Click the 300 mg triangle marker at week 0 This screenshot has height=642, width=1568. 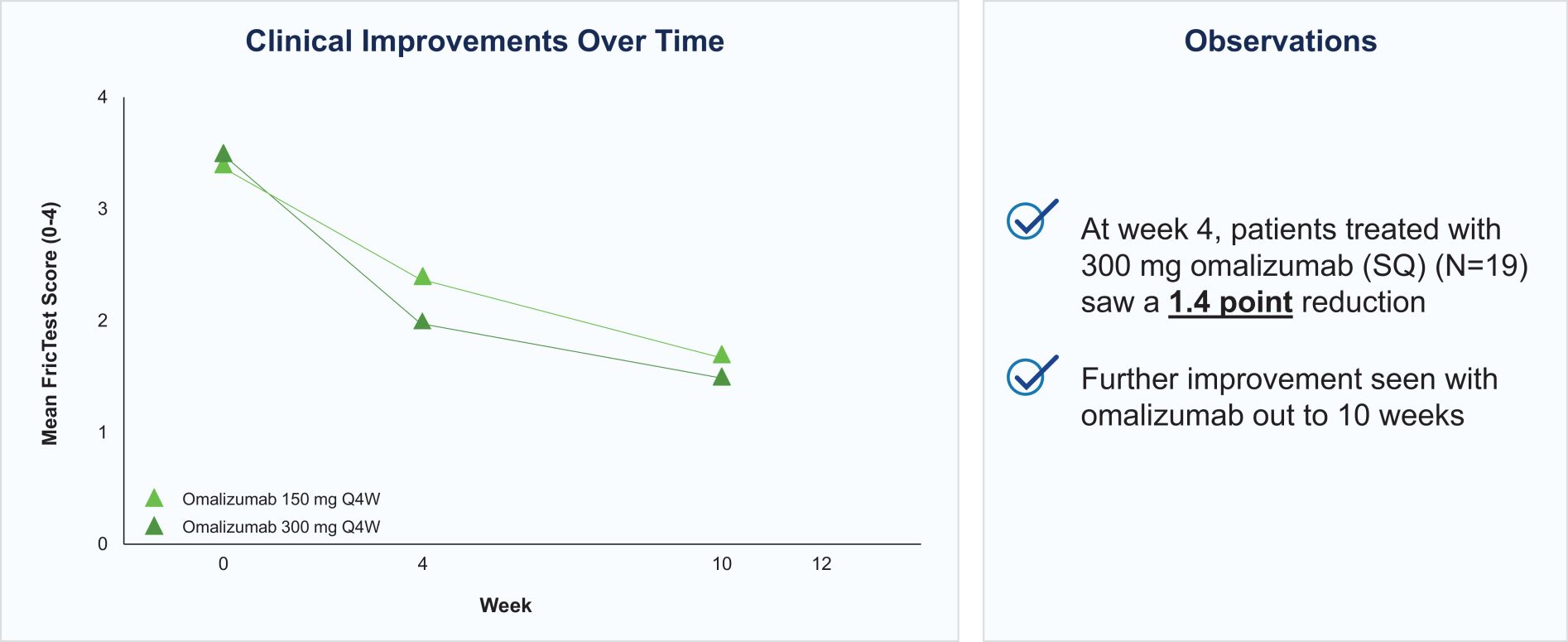pyautogui.click(x=223, y=153)
